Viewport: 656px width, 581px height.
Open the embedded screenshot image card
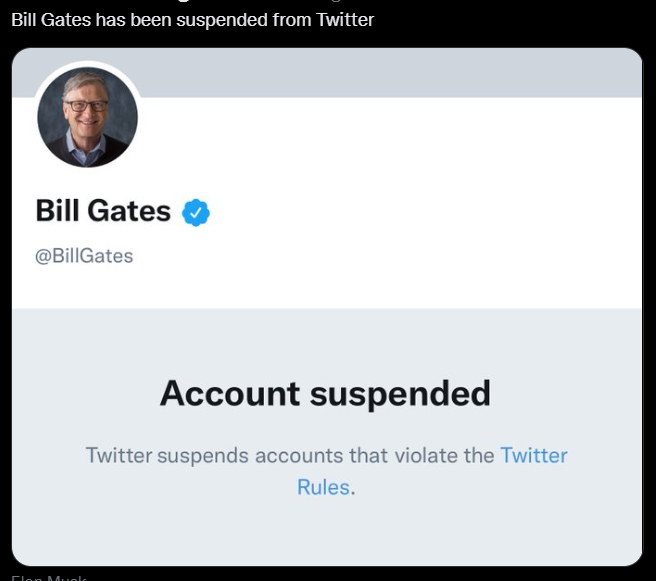[x=327, y=307]
